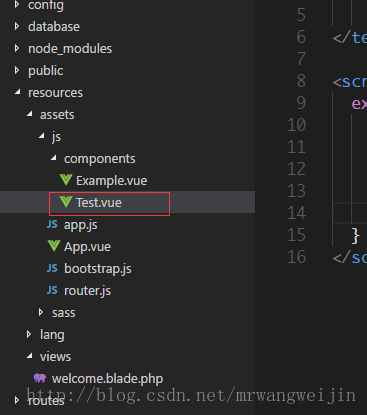Image resolution: width=367 pixels, height=415 pixels.
Task: Select the resources folder label
Action: tap(55, 93)
